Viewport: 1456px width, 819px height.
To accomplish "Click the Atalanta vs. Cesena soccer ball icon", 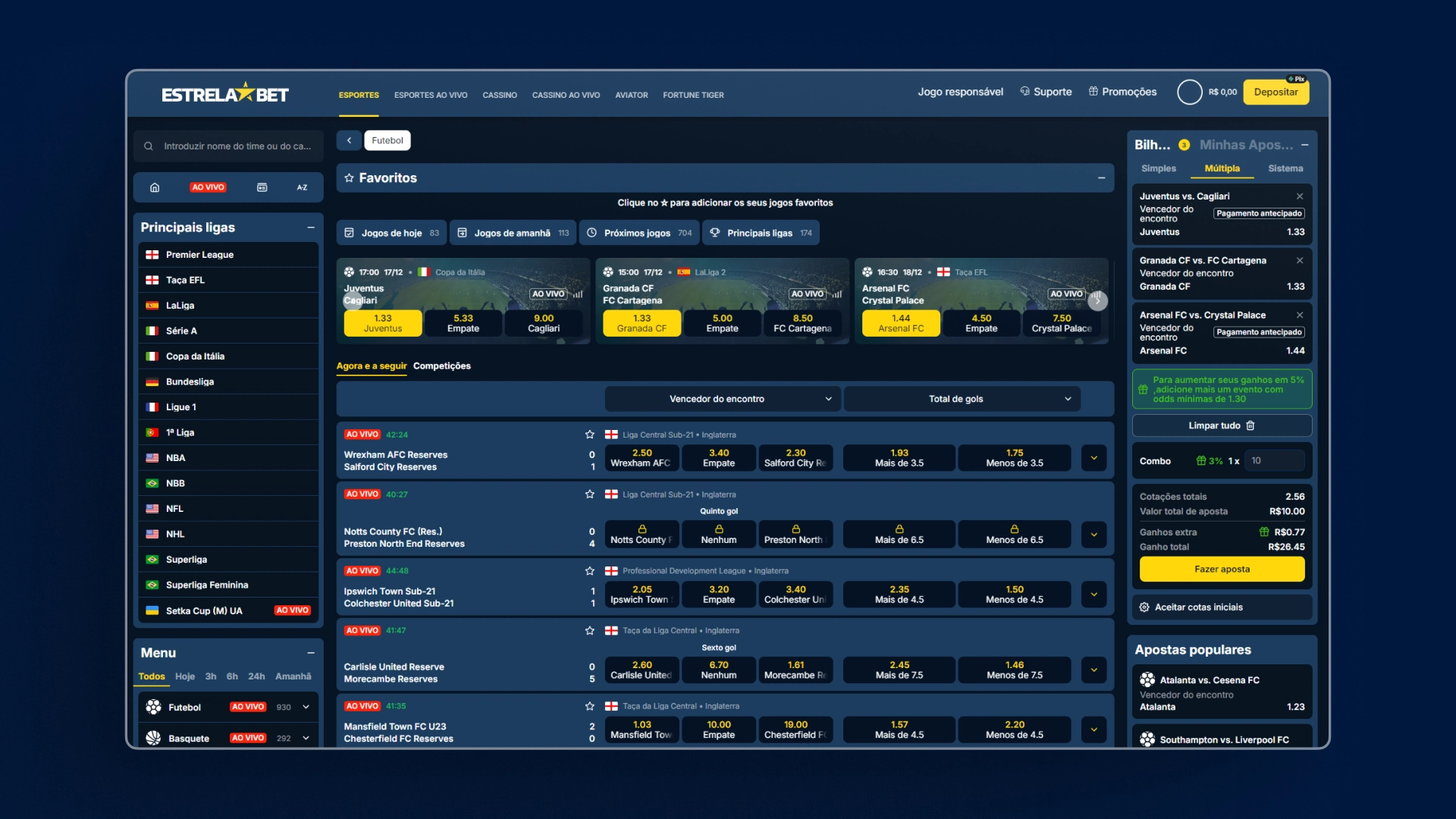I will [1147, 679].
